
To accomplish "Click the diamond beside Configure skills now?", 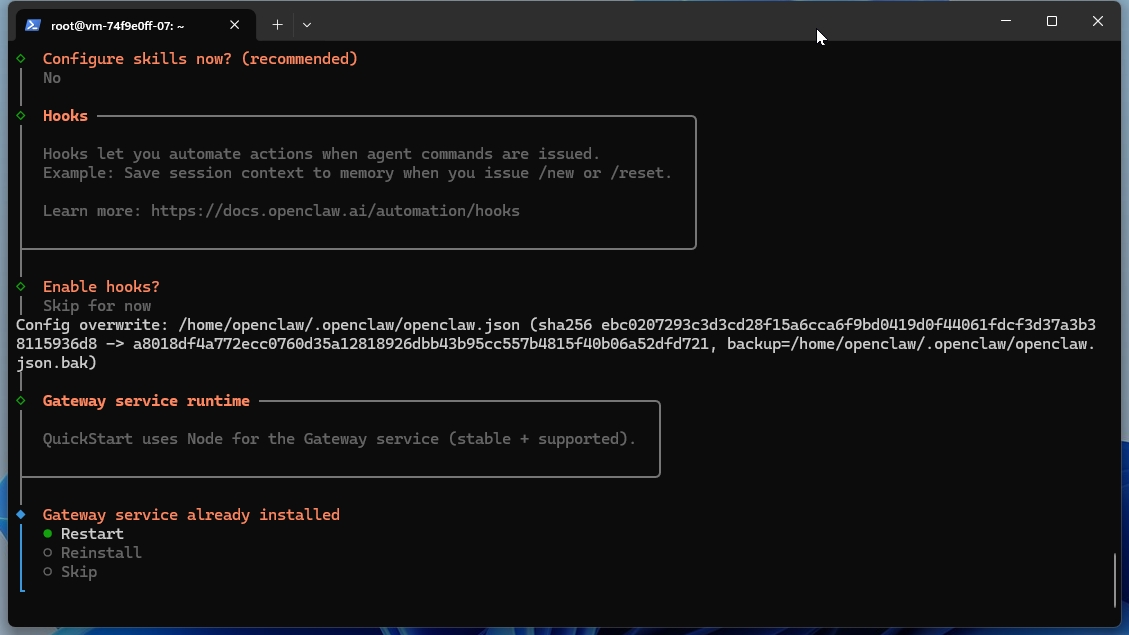I will (x=21, y=58).
